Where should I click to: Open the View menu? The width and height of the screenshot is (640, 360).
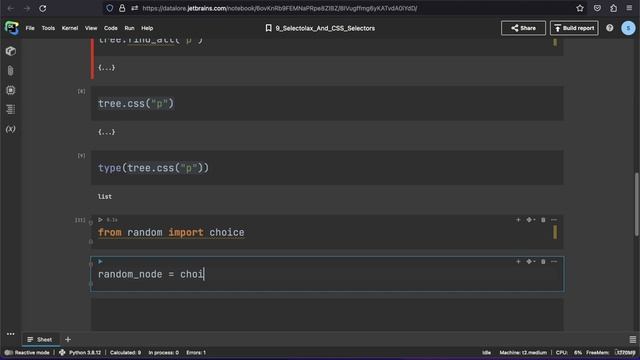(x=91, y=28)
